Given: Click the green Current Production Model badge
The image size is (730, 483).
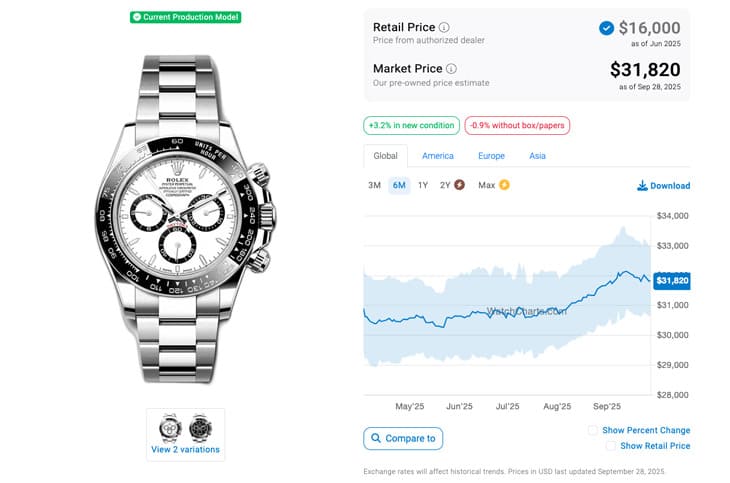Looking at the screenshot, I should pos(185,17).
